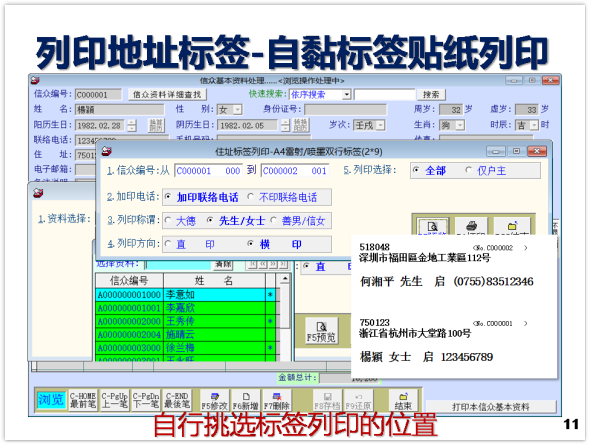Select the row 施晴云
590x445 pixels.
[x=186, y=335]
